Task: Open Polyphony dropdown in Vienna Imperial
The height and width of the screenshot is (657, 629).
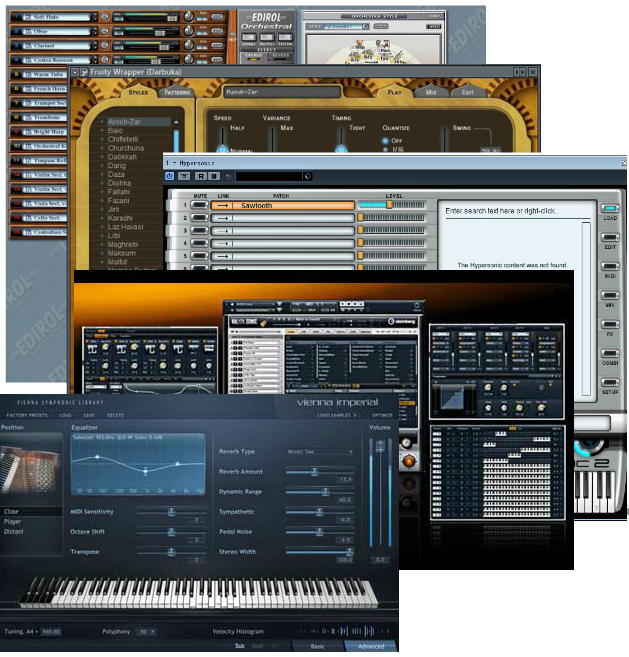Action: point(147,631)
